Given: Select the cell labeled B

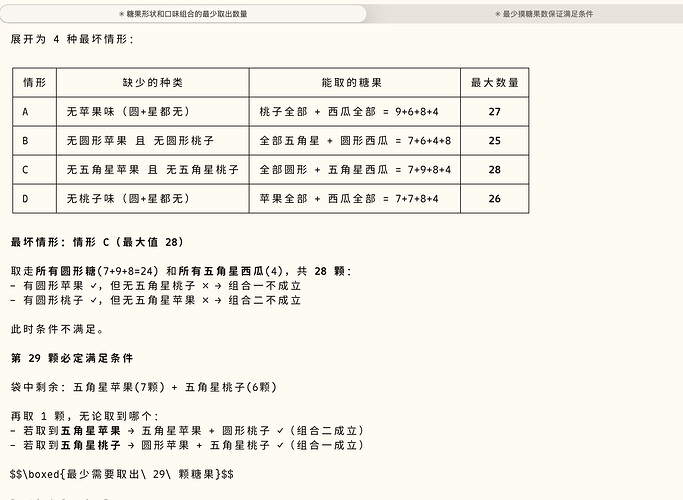Looking at the screenshot, I should point(34,141).
